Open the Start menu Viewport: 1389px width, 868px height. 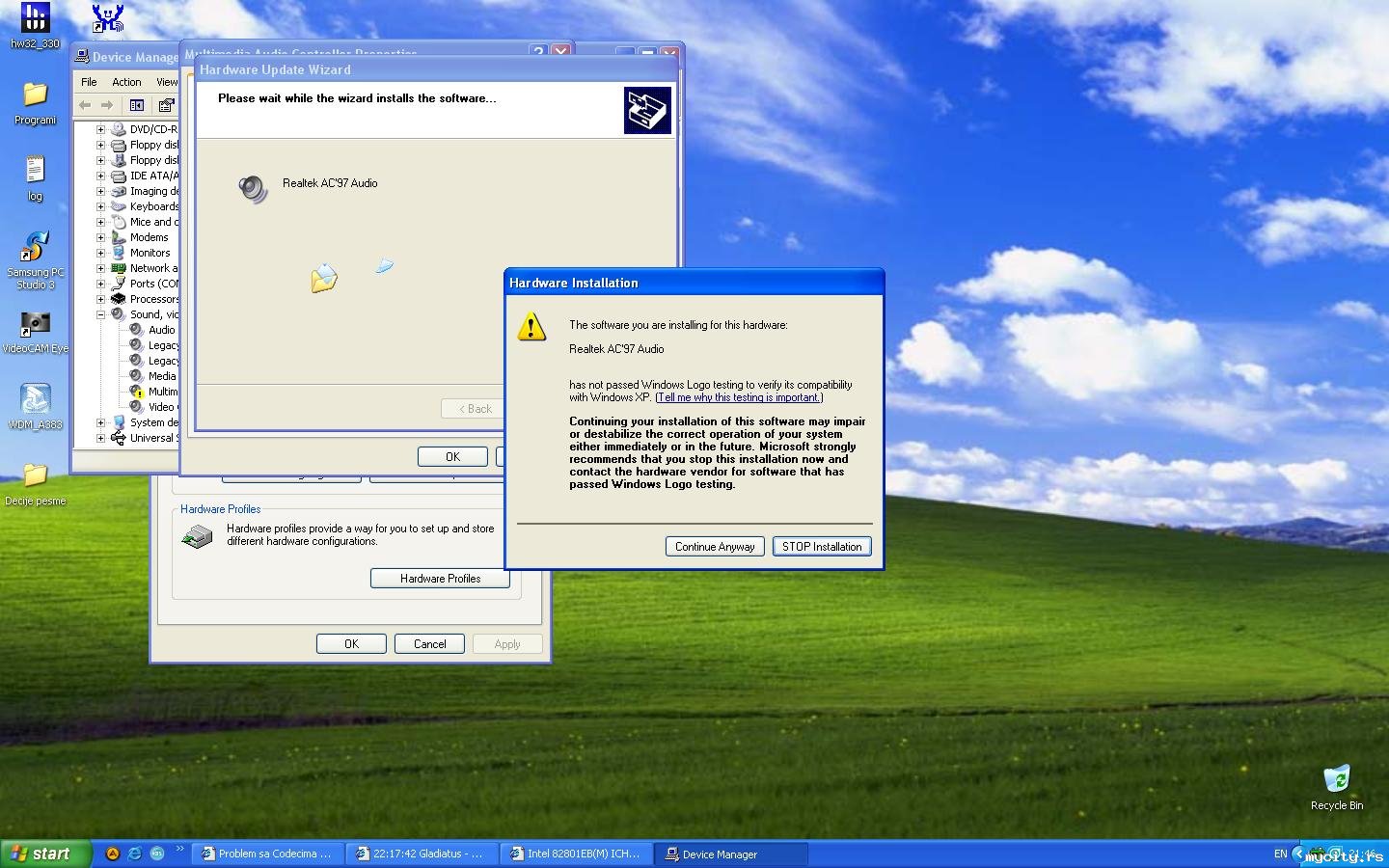[45, 854]
